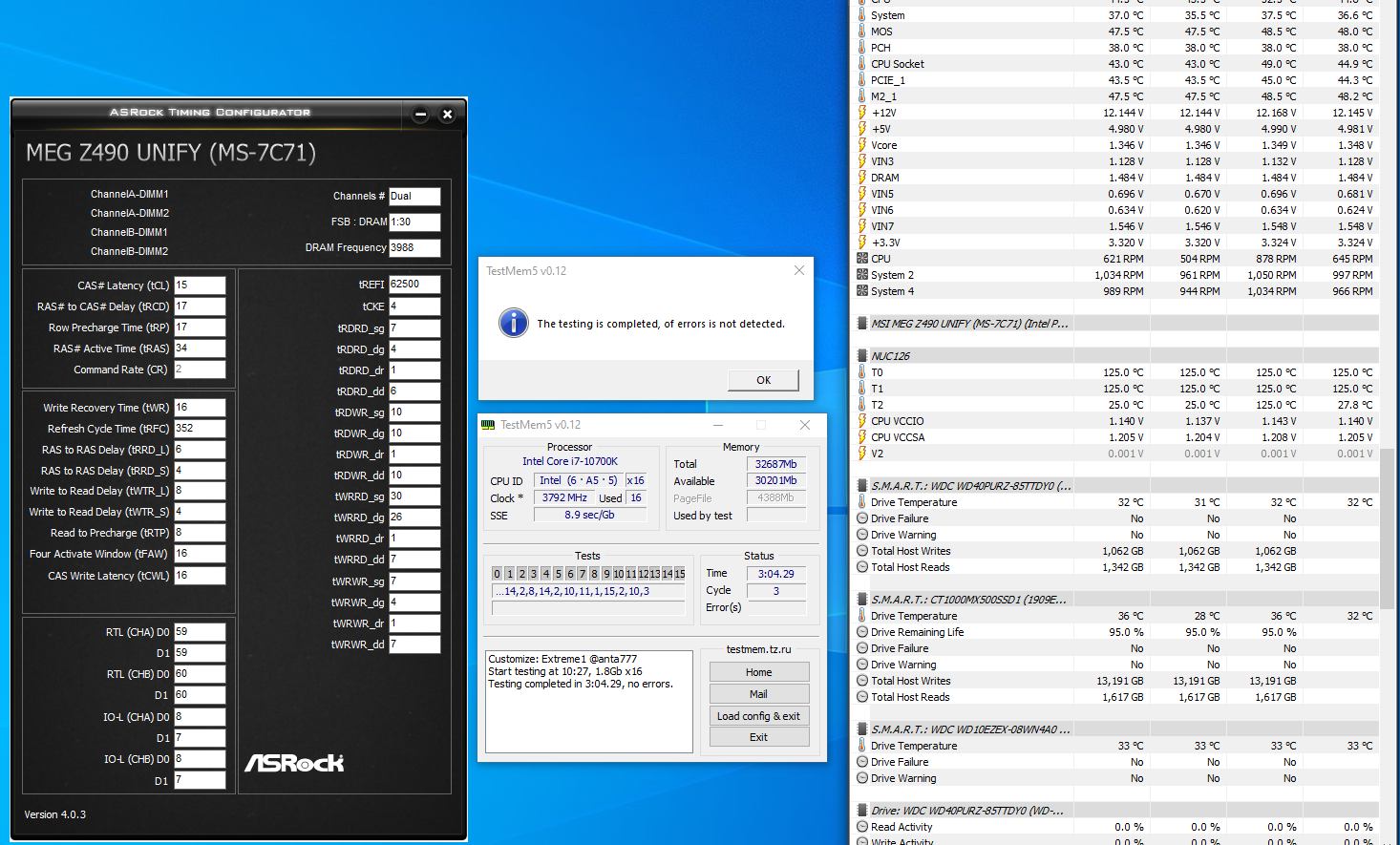The image size is (1400, 845).
Task: Click the Channels # field showing Dual
Action: pyautogui.click(x=414, y=196)
